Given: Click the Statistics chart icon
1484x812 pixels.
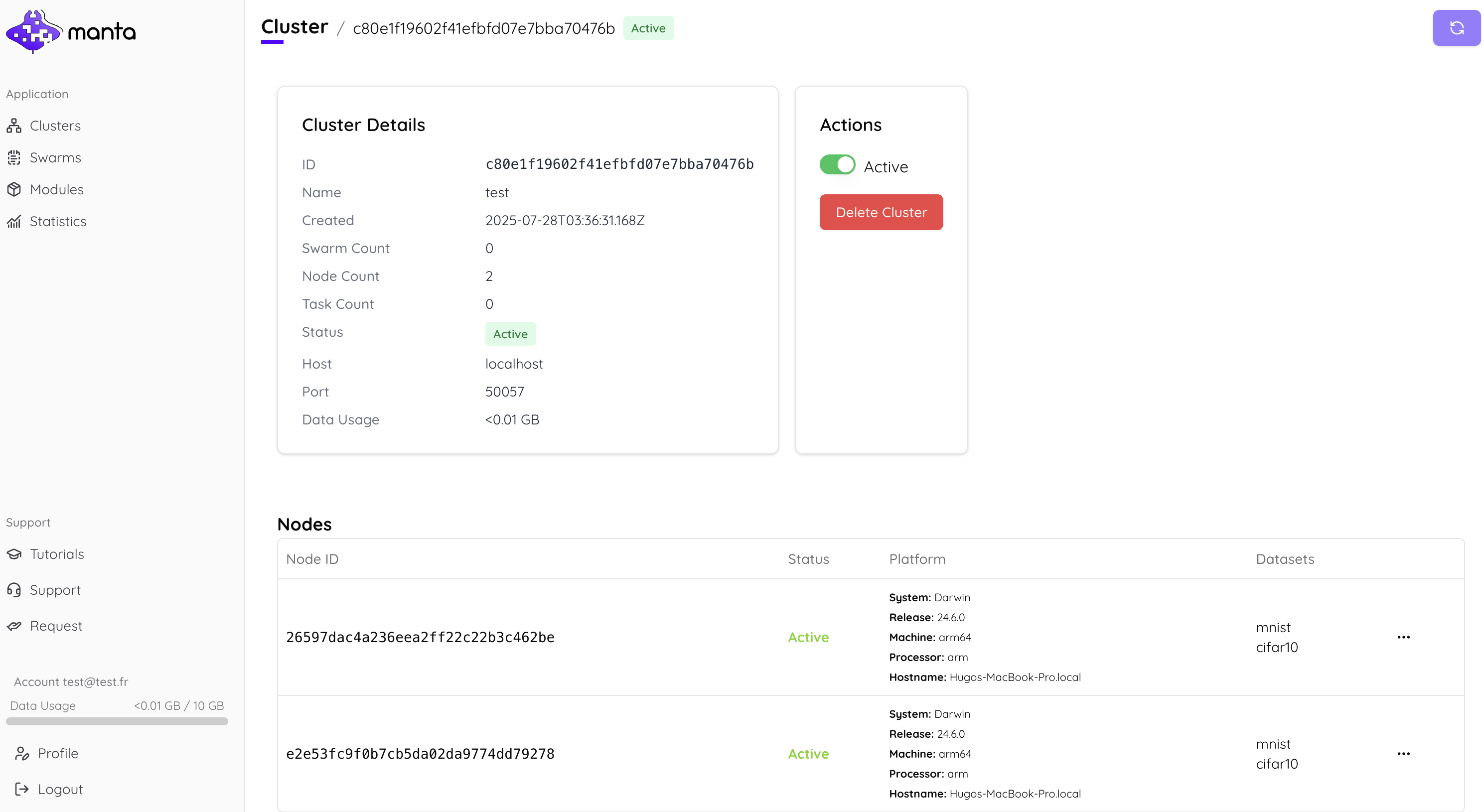Looking at the screenshot, I should pos(14,222).
